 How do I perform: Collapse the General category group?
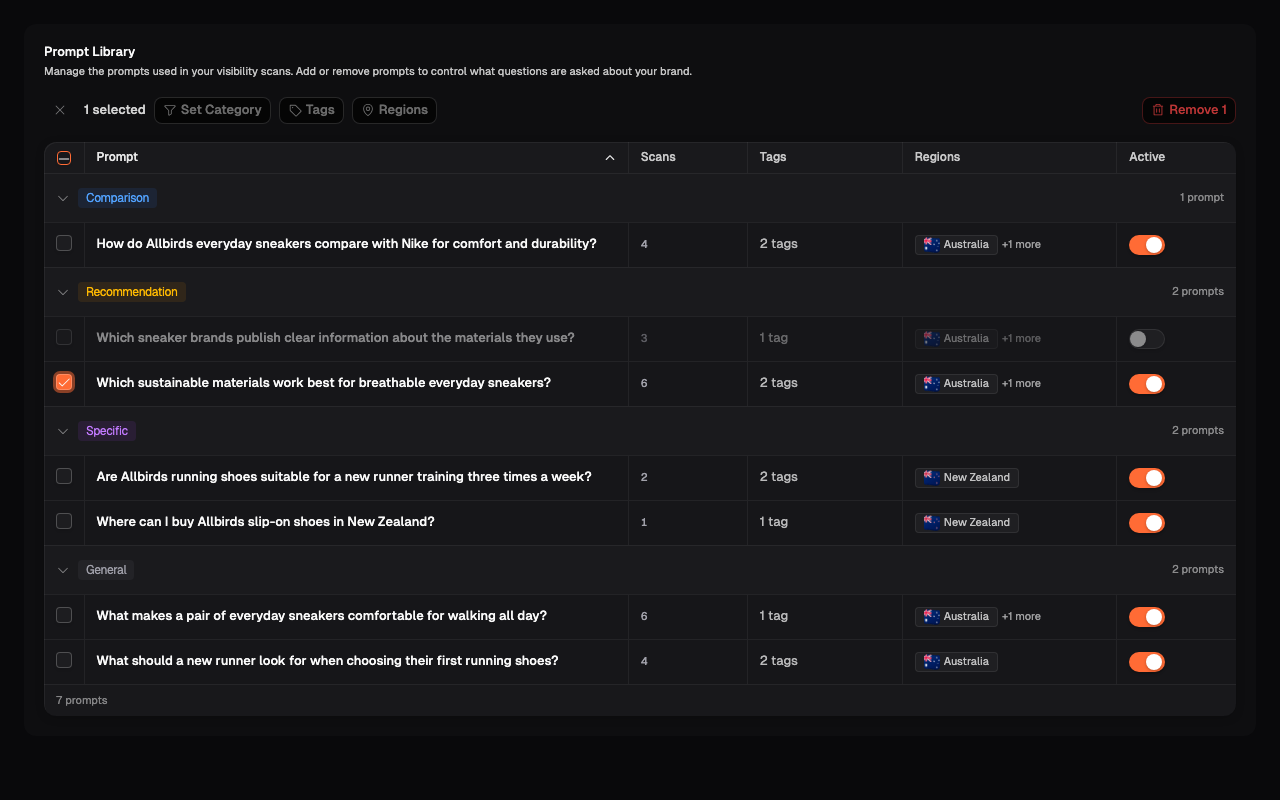[63, 570]
